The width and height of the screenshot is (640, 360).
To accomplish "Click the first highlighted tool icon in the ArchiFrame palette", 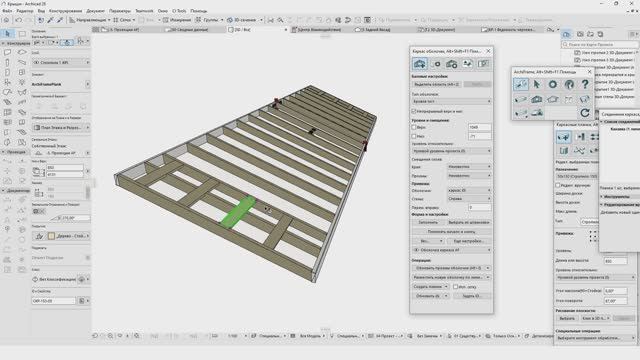I will pos(520,84).
